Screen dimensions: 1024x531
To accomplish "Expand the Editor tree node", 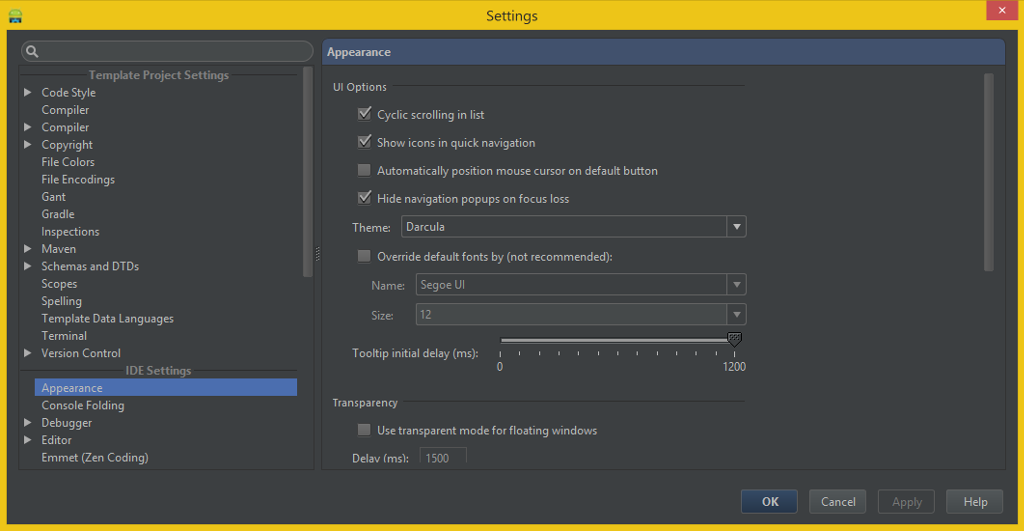I will pyautogui.click(x=27, y=440).
